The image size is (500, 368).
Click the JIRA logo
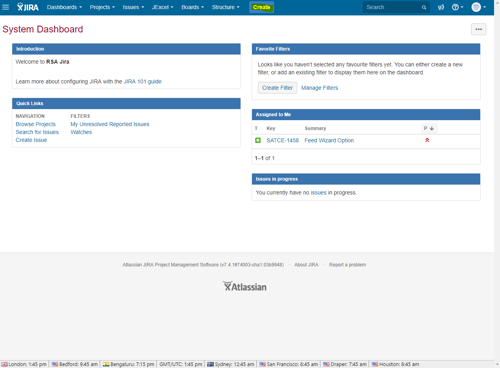[28, 7]
